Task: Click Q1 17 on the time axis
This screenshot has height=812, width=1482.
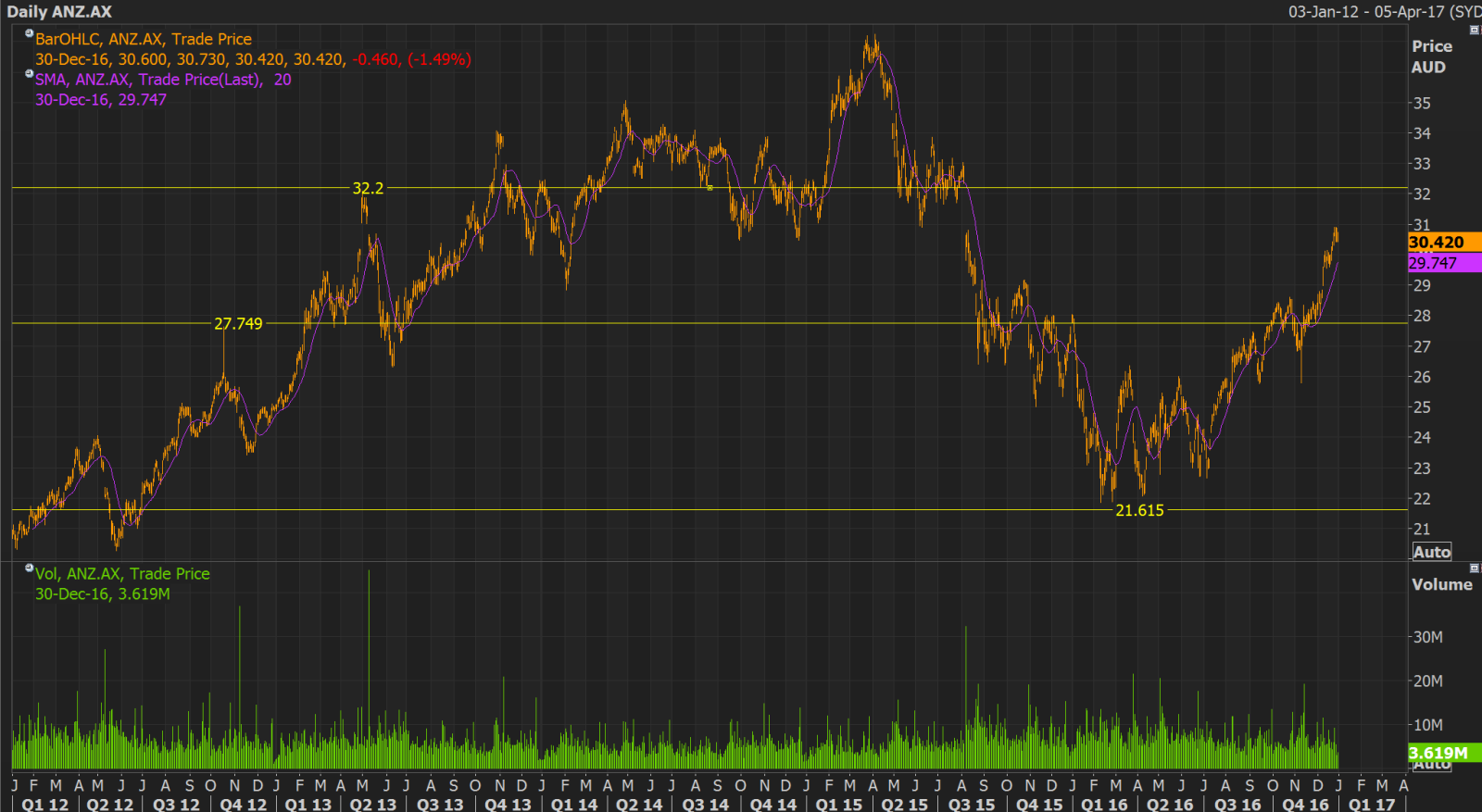Action: coord(1372,804)
